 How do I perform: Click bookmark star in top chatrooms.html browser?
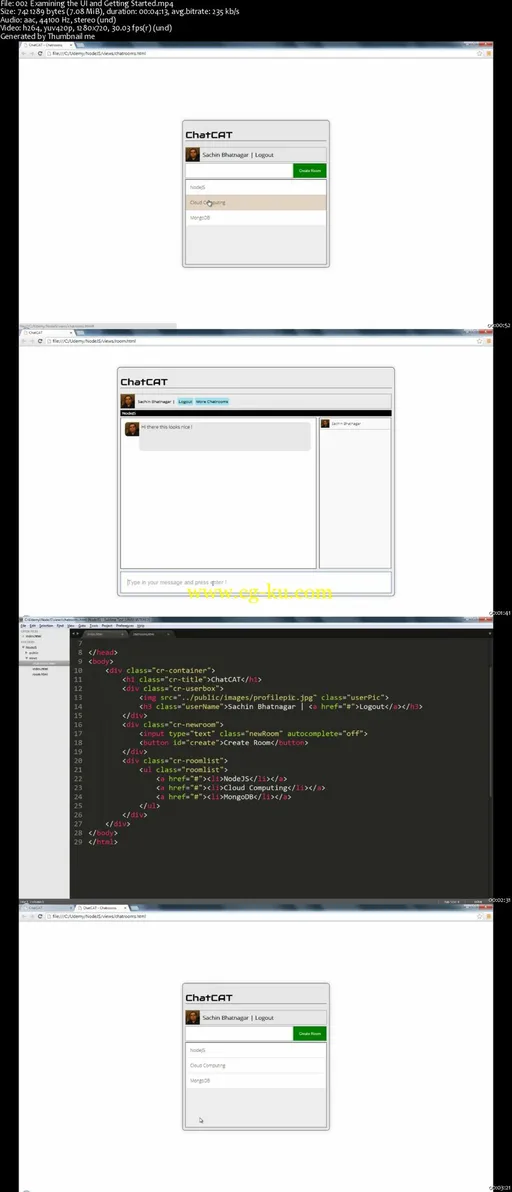coord(479,54)
